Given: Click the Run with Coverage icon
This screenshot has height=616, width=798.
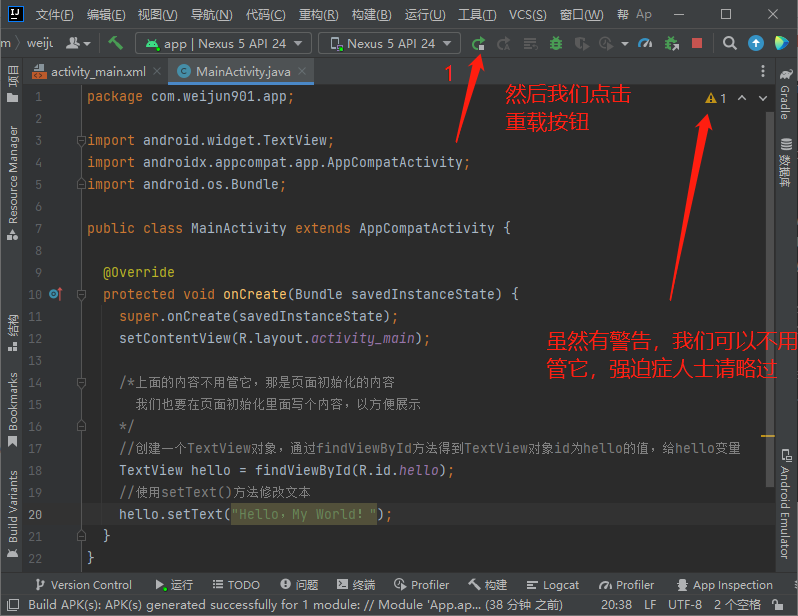Looking at the screenshot, I should coord(581,44).
